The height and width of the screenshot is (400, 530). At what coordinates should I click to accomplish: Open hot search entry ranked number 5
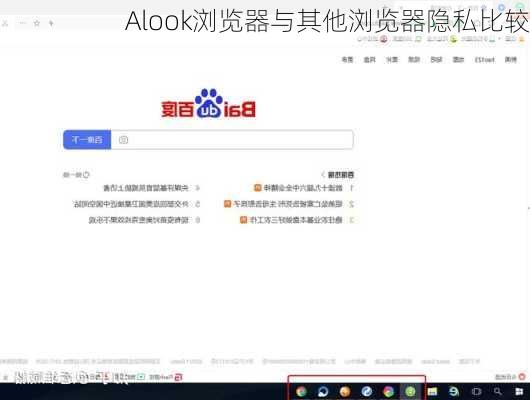click(x=137, y=204)
